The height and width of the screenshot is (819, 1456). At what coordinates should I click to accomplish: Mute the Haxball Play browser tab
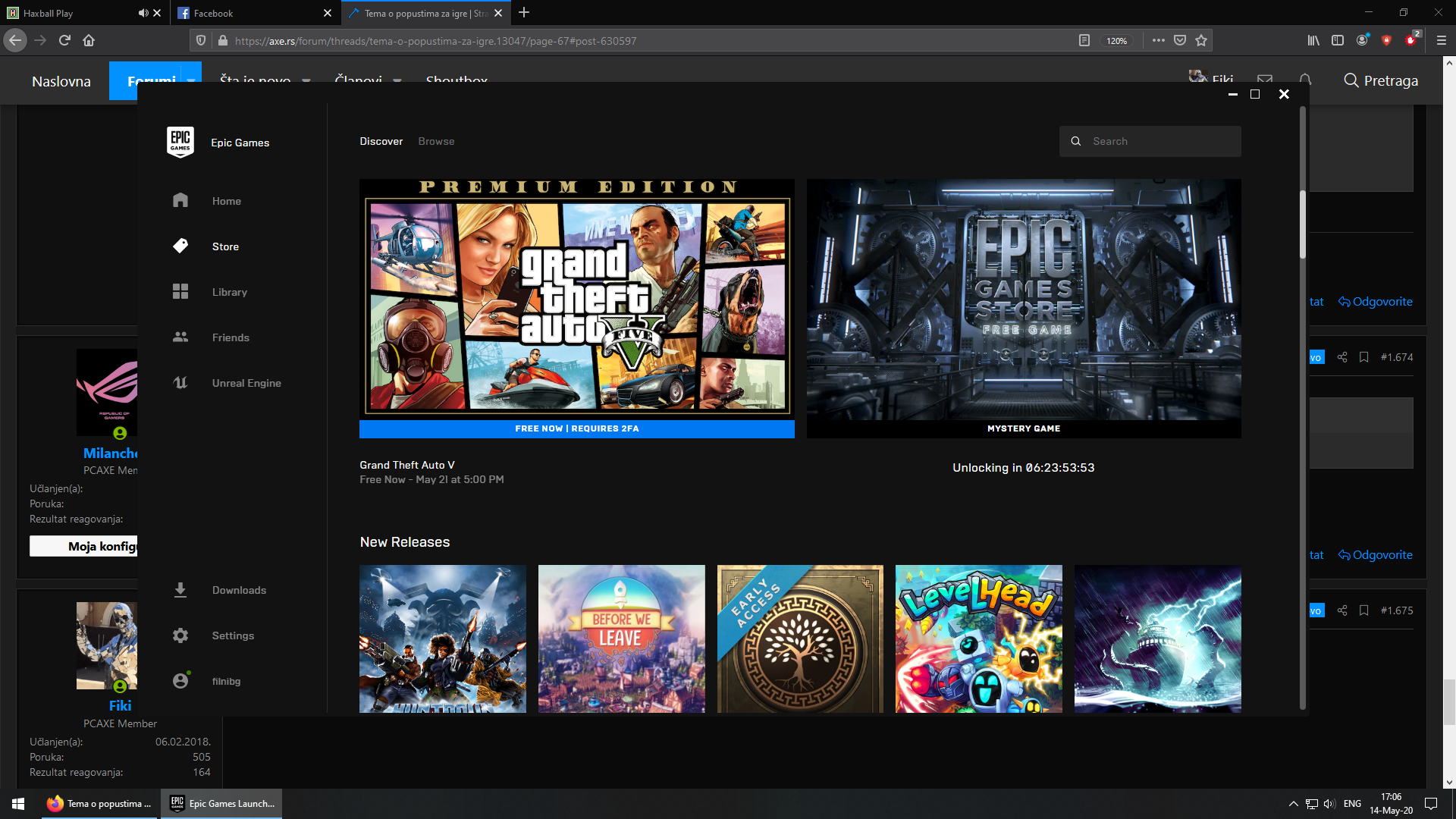click(x=143, y=13)
